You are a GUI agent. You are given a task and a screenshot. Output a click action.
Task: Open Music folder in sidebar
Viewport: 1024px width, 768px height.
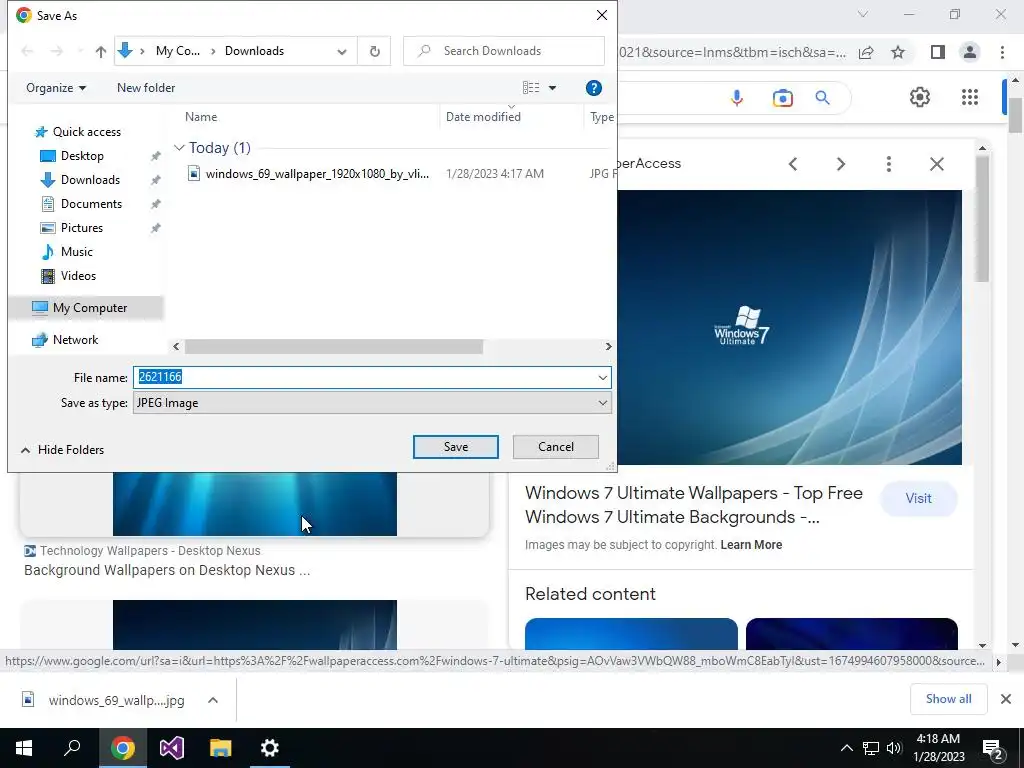click(x=76, y=251)
